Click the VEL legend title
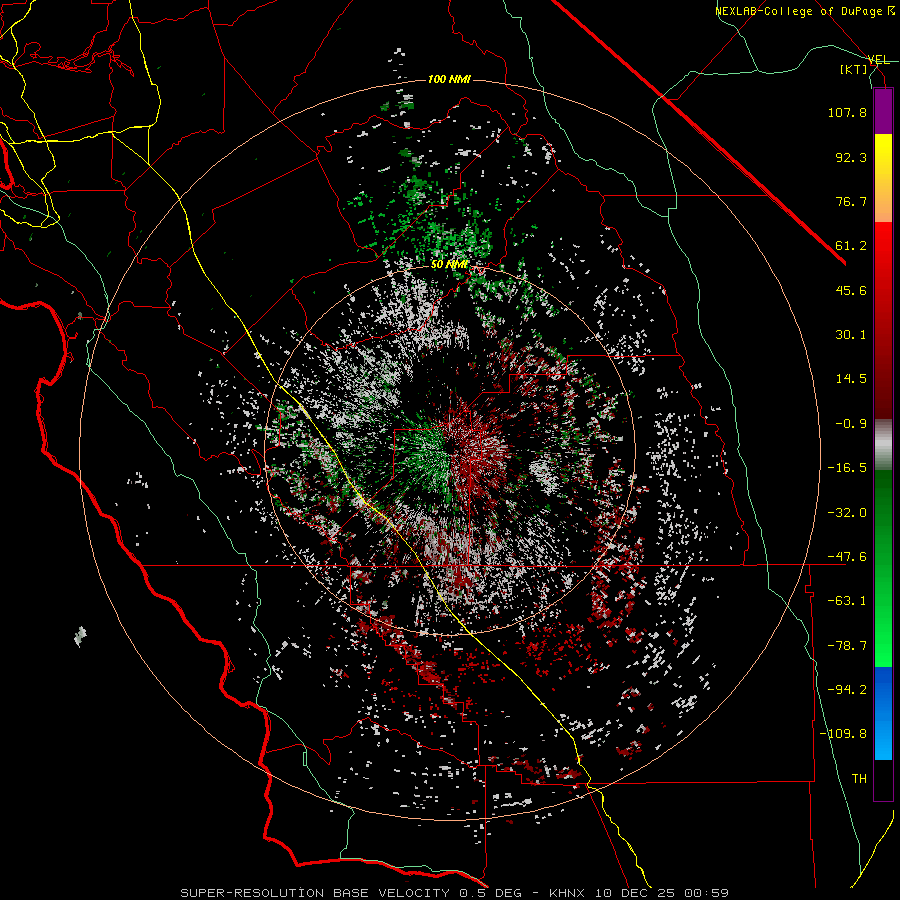The height and width of the screenshot is (900, 900). pos(878,60)
